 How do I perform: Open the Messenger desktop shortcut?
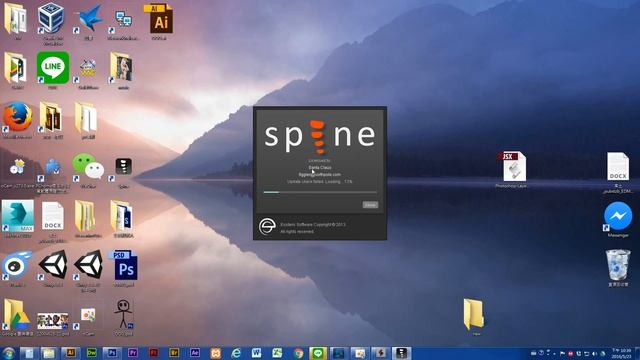[618, 216]
